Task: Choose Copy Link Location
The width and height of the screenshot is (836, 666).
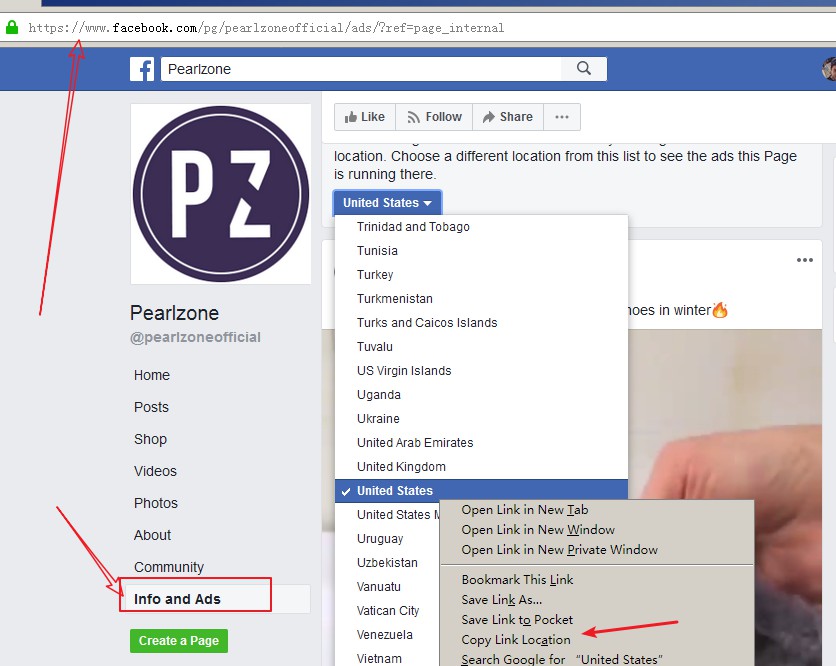Action: click(x=597, y=640)
